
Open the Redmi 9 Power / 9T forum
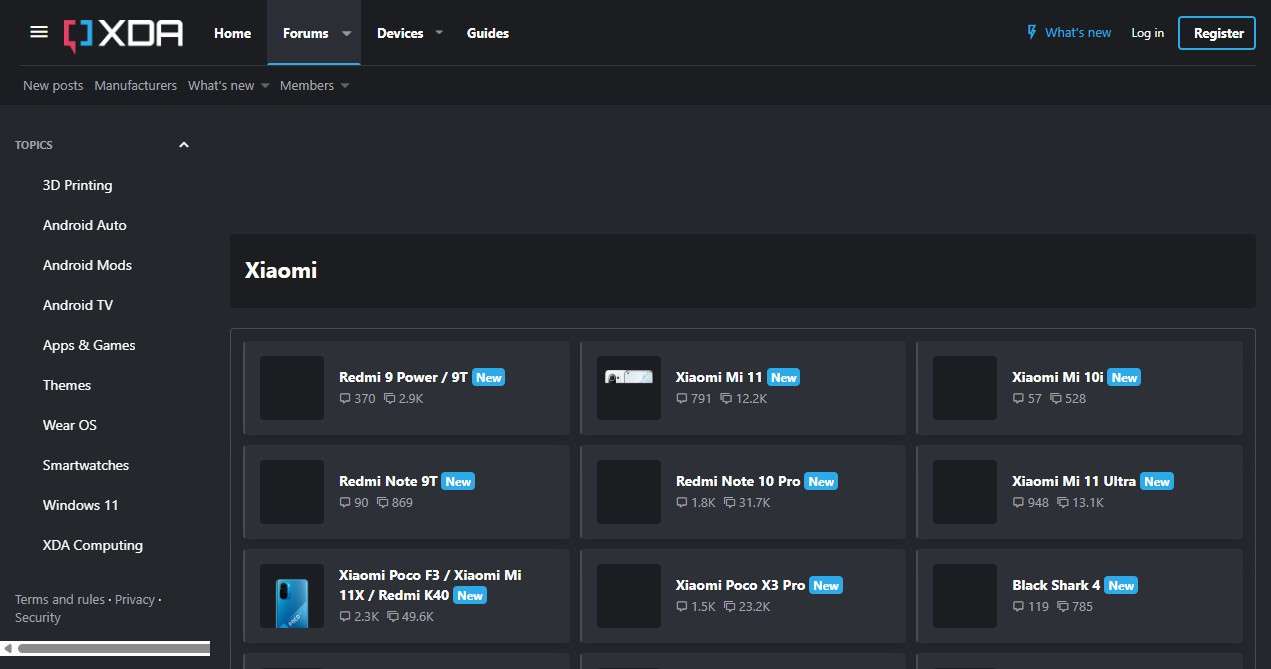click(403, 377)
